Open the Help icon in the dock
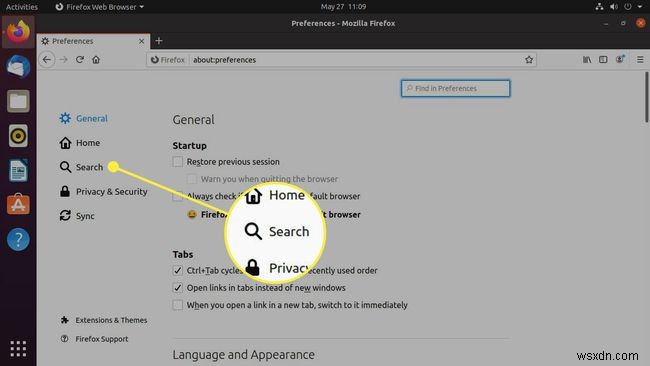 click(x=18, y=239)
